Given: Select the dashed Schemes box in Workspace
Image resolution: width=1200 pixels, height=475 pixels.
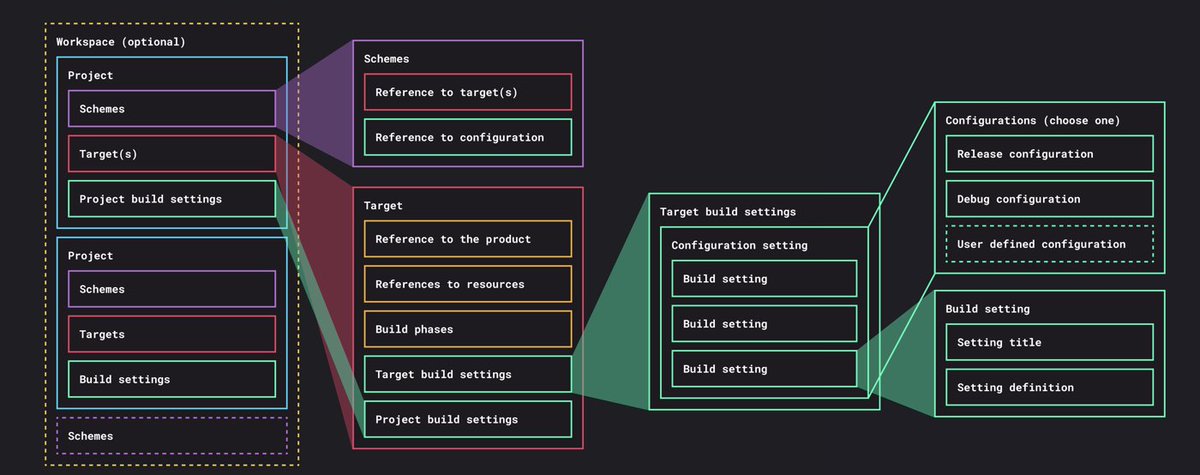Looking at the screenshot, I should pos(172,436).
